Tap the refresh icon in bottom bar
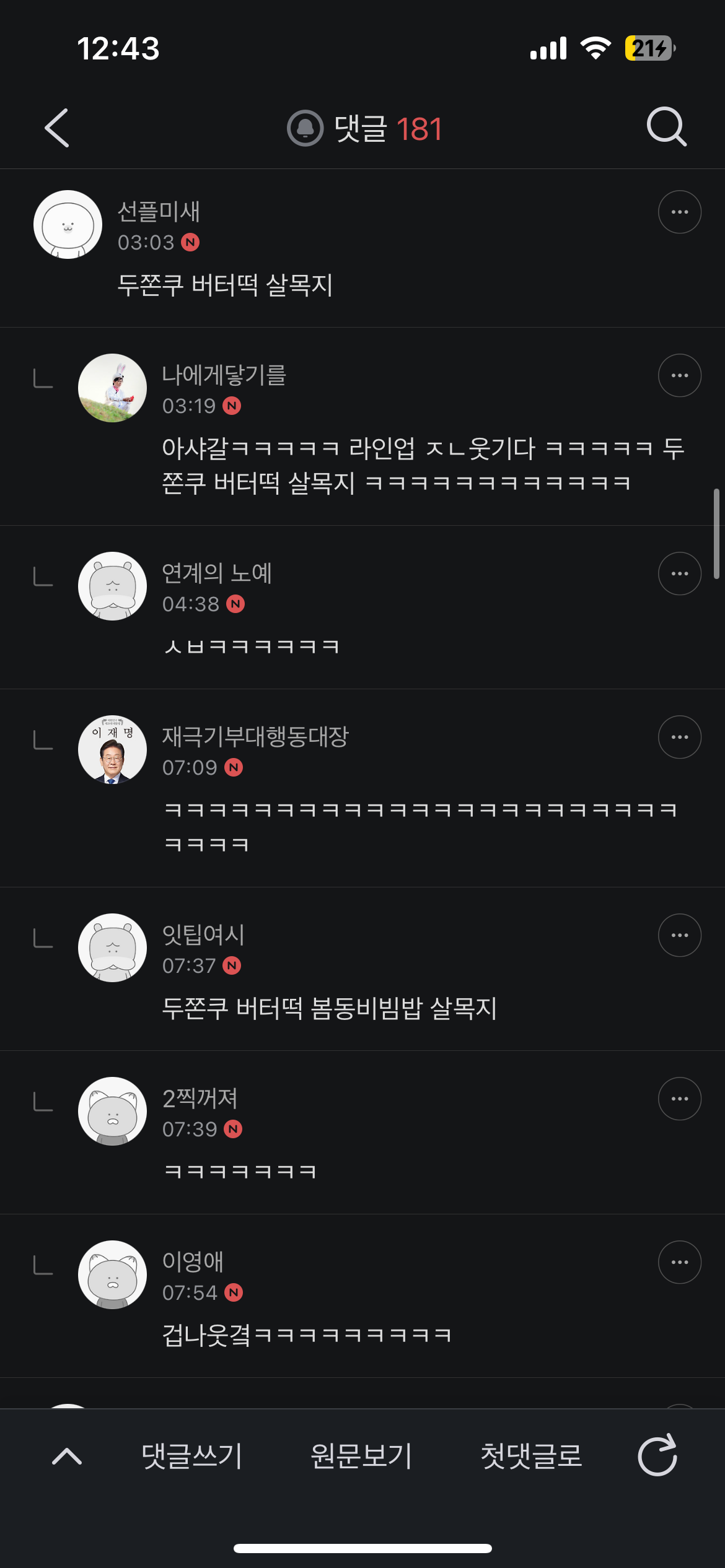Viewport: 725px width, 1568px height. (x=657, y=1455)
